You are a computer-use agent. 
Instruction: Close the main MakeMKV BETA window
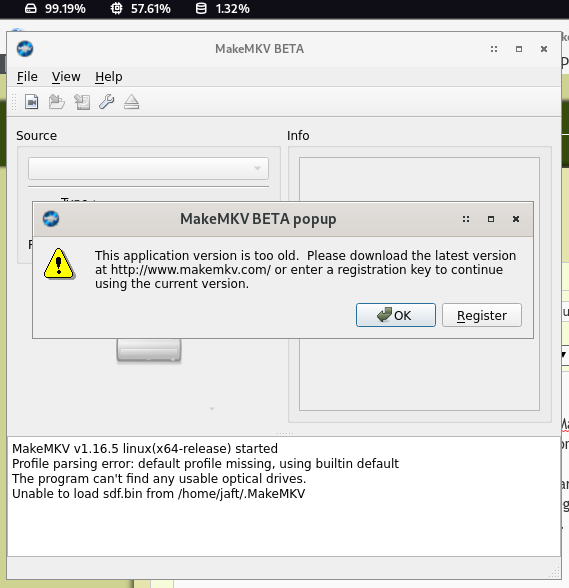[x=544, y=49]
